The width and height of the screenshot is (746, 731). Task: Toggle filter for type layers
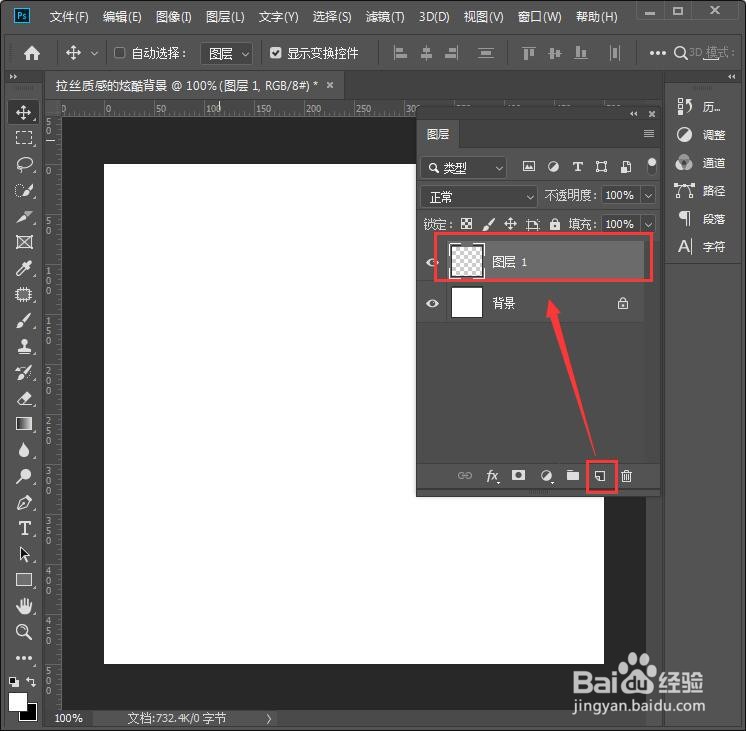(x=578, y=167)
